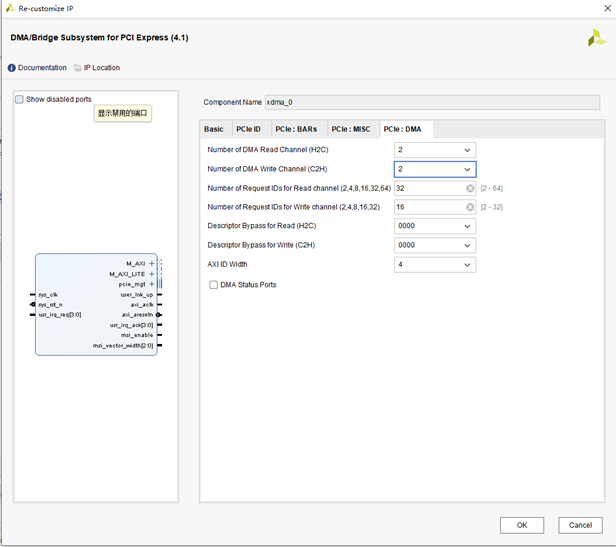Click the Xilinx logo in header
Screen dimensions: 616x547
[596, 38]
